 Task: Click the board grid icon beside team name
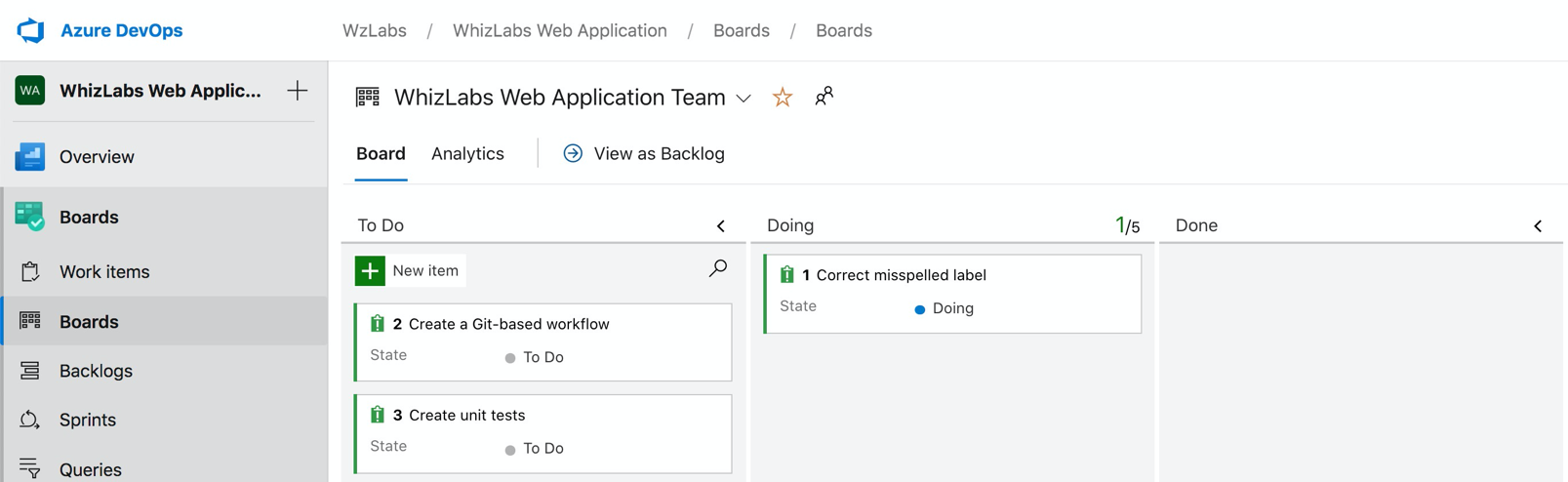point(368,97)
